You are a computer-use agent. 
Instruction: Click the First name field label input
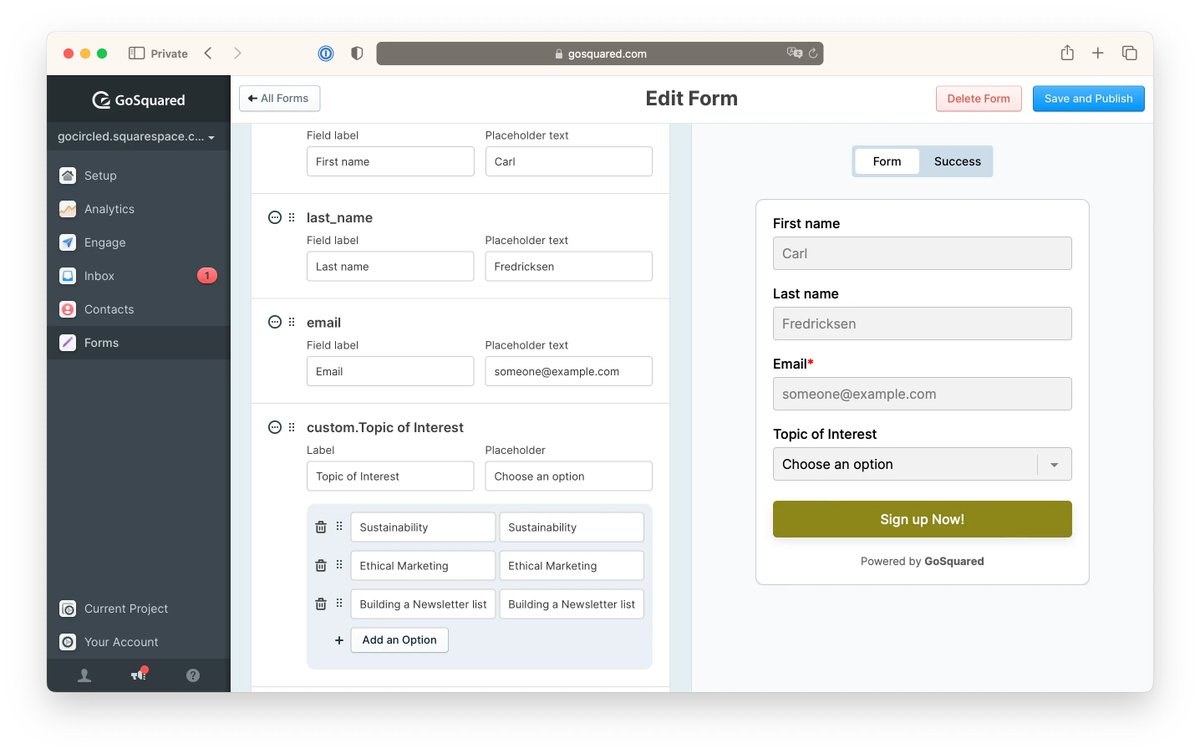(x=390, y=162)
